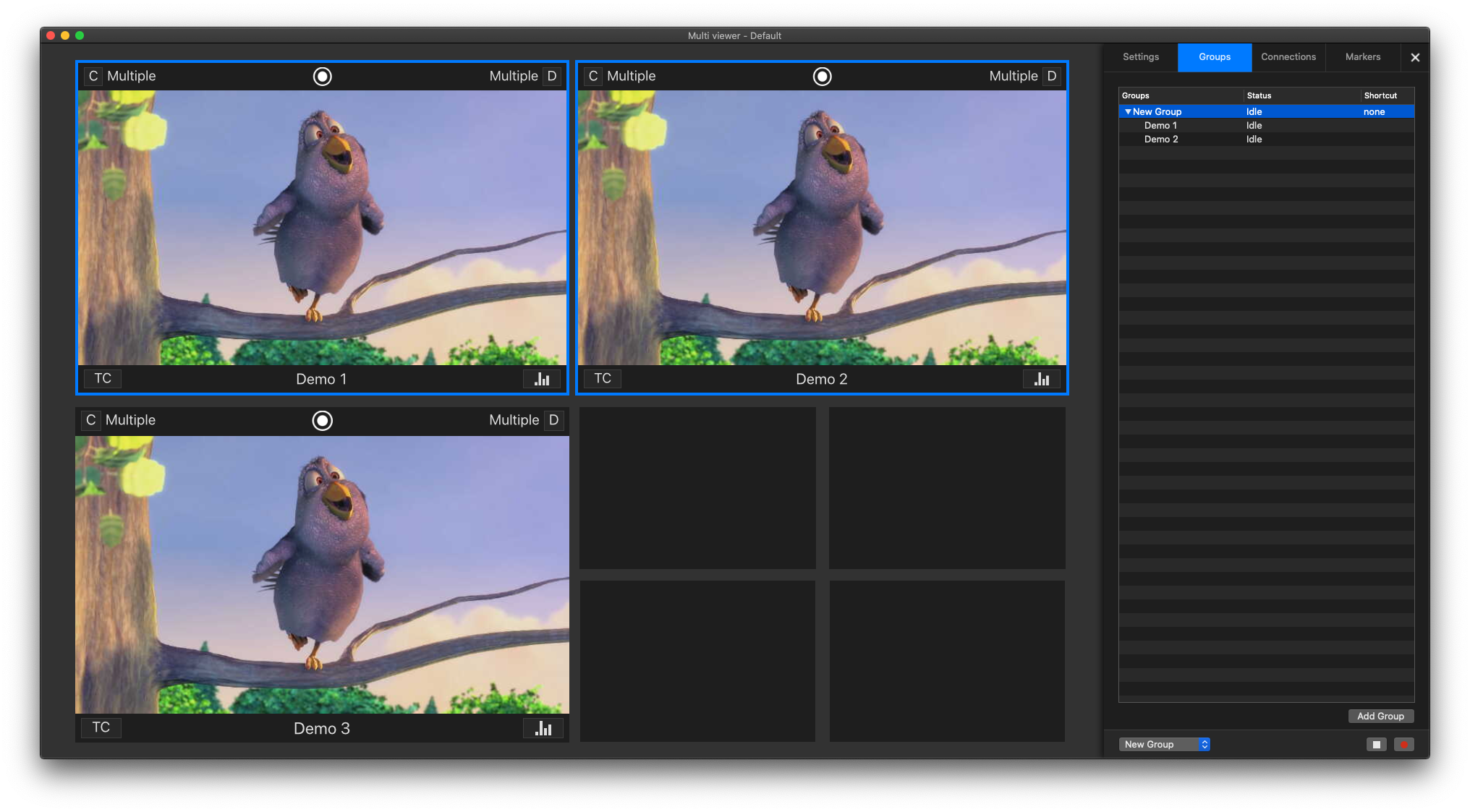This screenshot has height=812, width=1470.
Task: Open audio meters icon in Demo 2 viewer
Action: (1042, 379)
